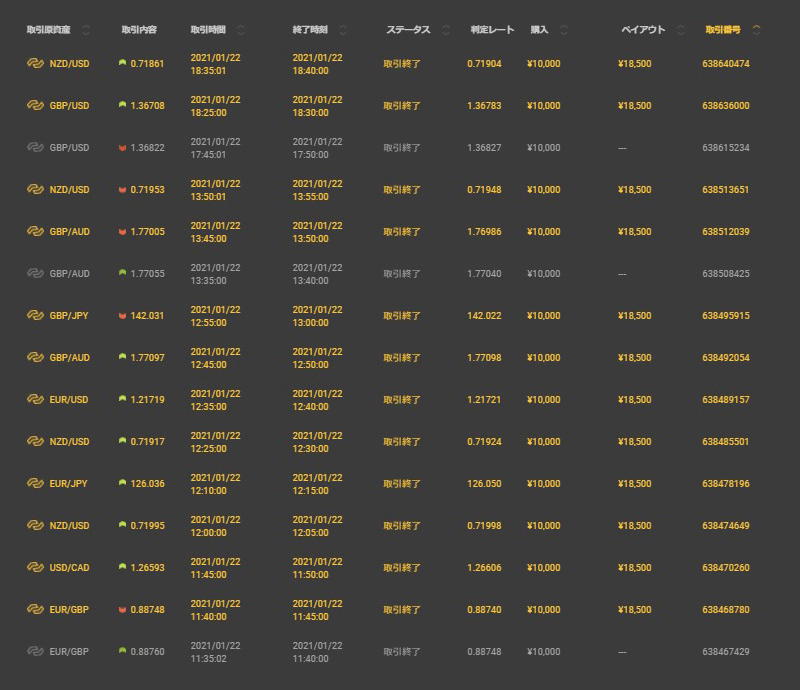Select the EUR/USD 1.21719 trade row

click(400, 399)
